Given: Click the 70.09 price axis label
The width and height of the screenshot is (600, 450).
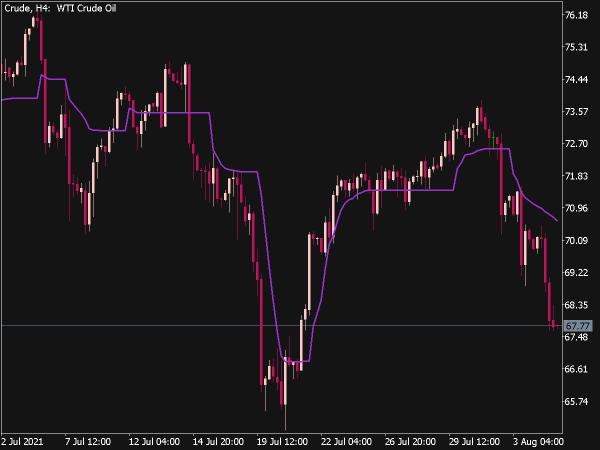Looking at the screenshot, I should 576,241.
